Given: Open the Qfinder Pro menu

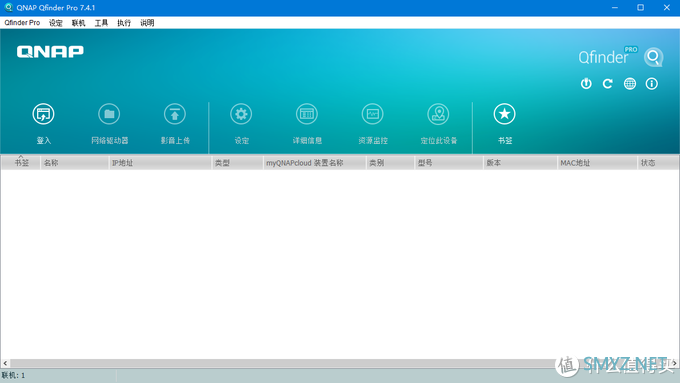Looking at the screenshot, I should 22,23.
